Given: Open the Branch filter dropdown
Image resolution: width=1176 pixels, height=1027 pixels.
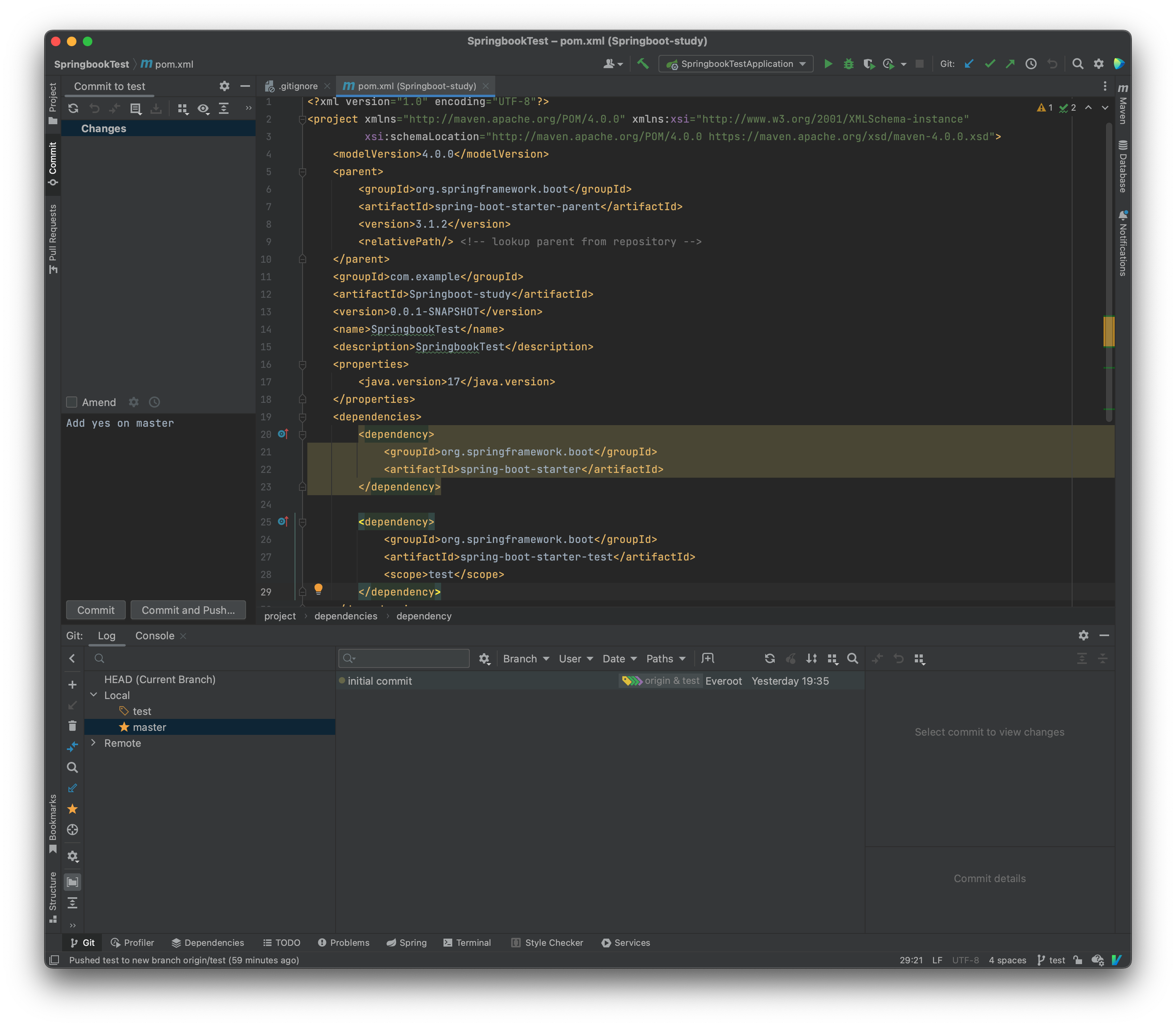Looking at the screenshot, I should [526, 658].
